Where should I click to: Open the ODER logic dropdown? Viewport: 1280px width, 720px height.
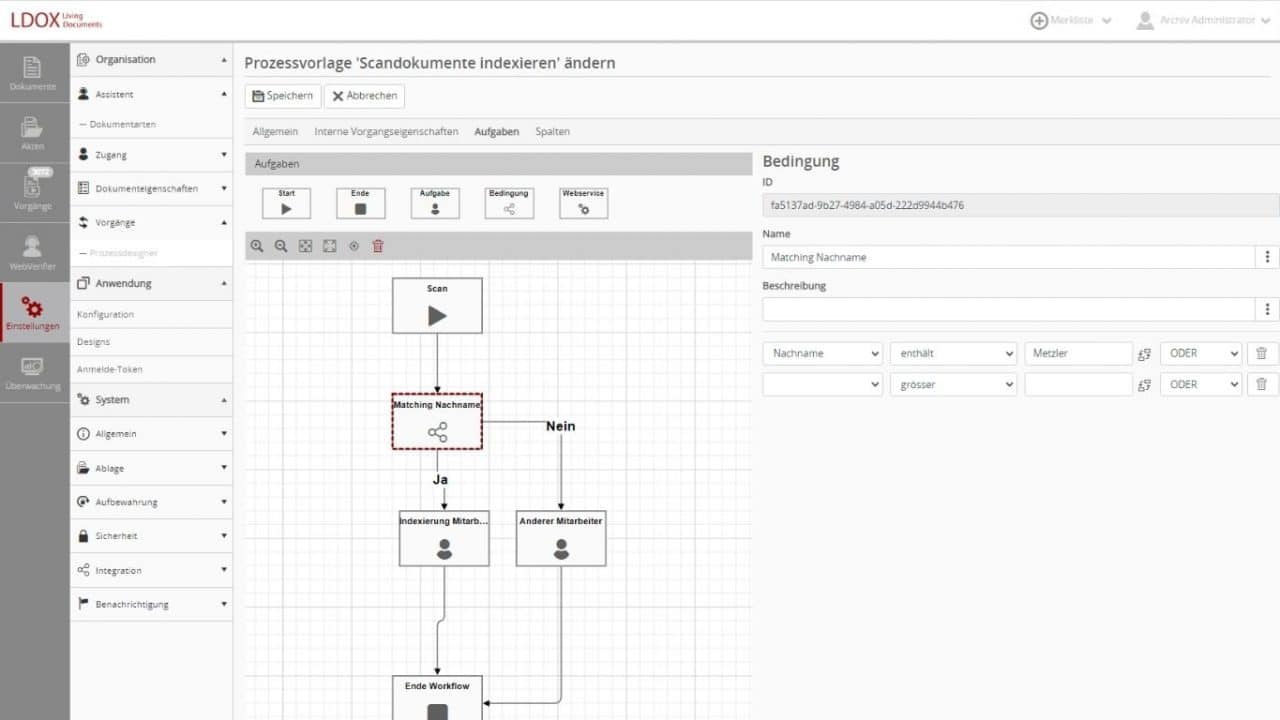(1200, 353)
